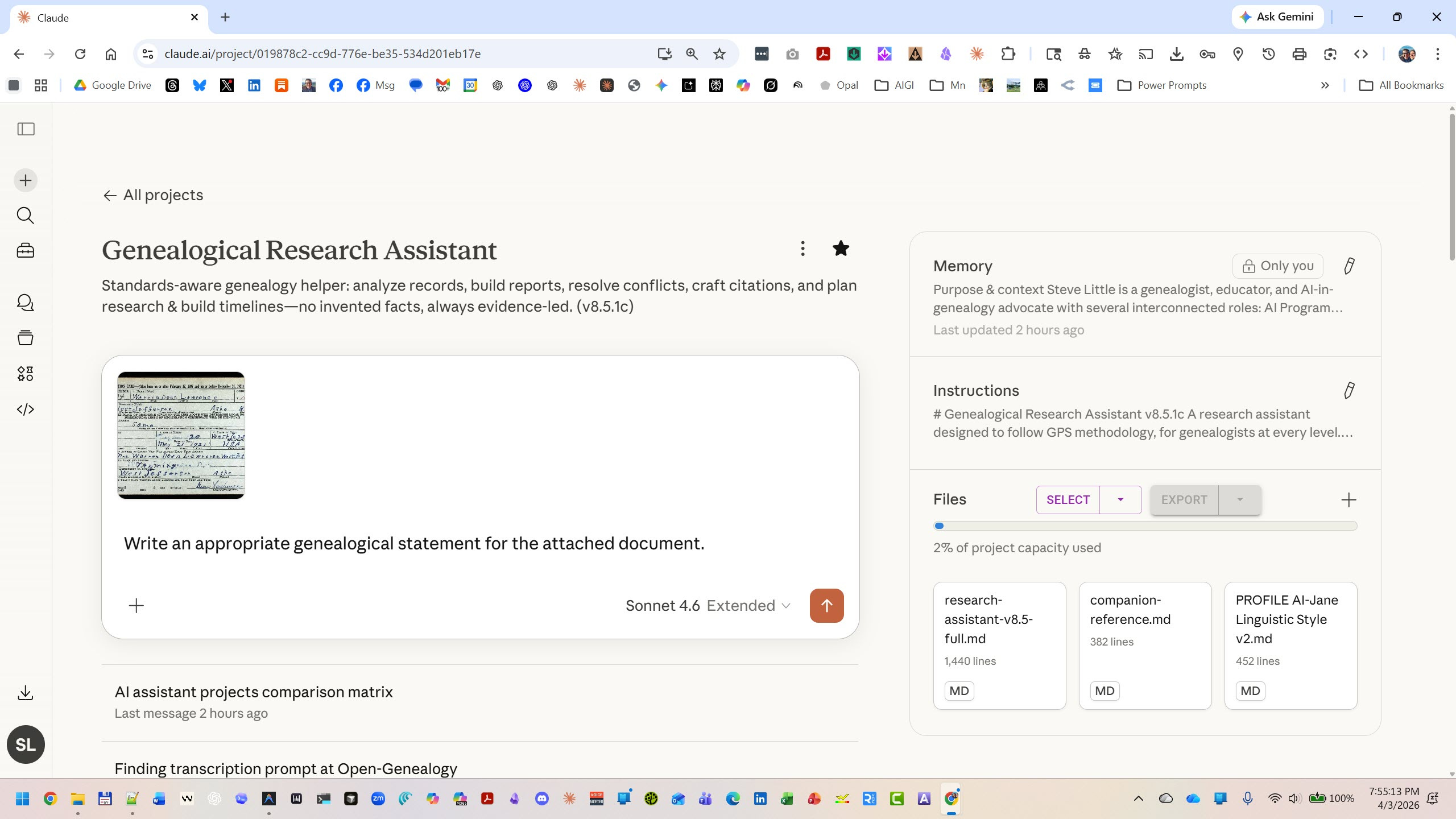Viewport: 1456px width, 819px height.
Task: Open Sonnet 4.6 Extended model selector
Action: 708,606
